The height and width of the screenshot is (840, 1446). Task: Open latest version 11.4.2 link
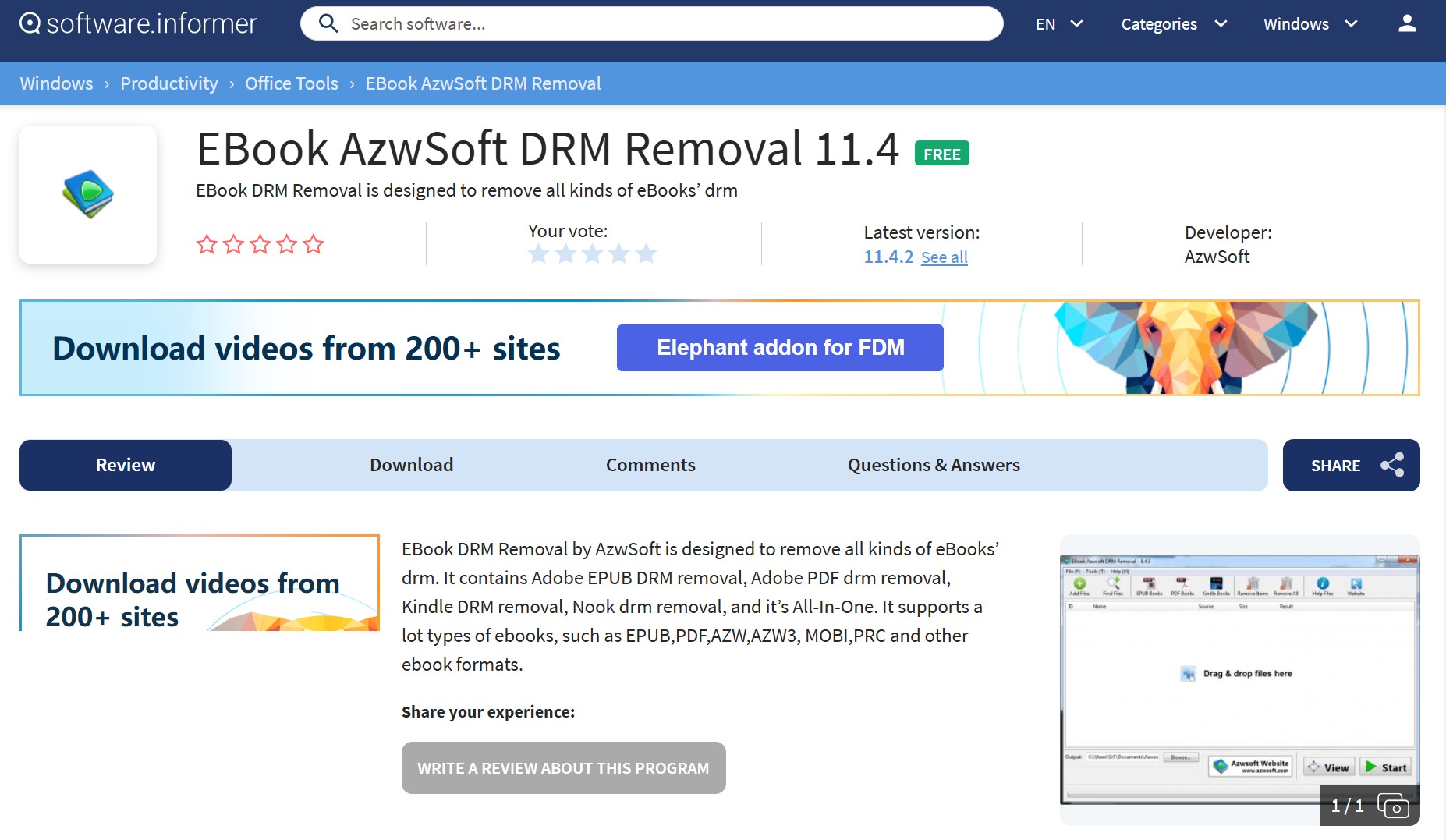tap(888, 257)
